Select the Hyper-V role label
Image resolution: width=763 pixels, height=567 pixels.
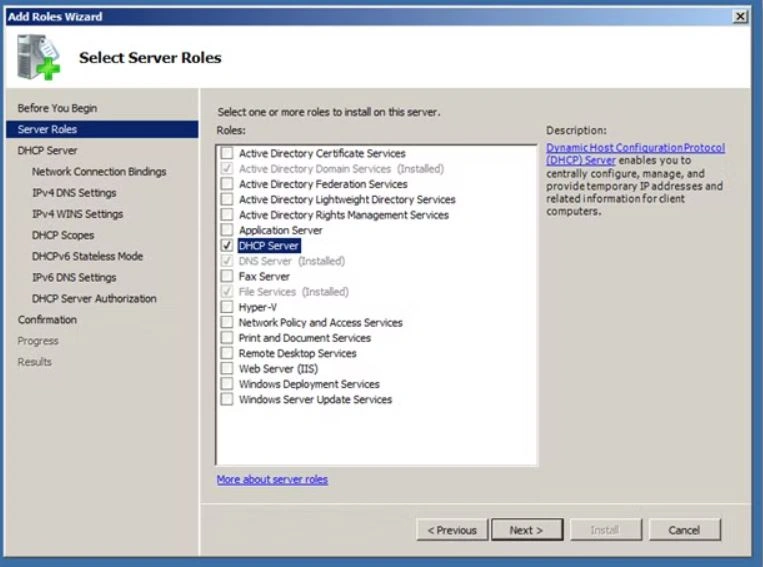(257, 307)
